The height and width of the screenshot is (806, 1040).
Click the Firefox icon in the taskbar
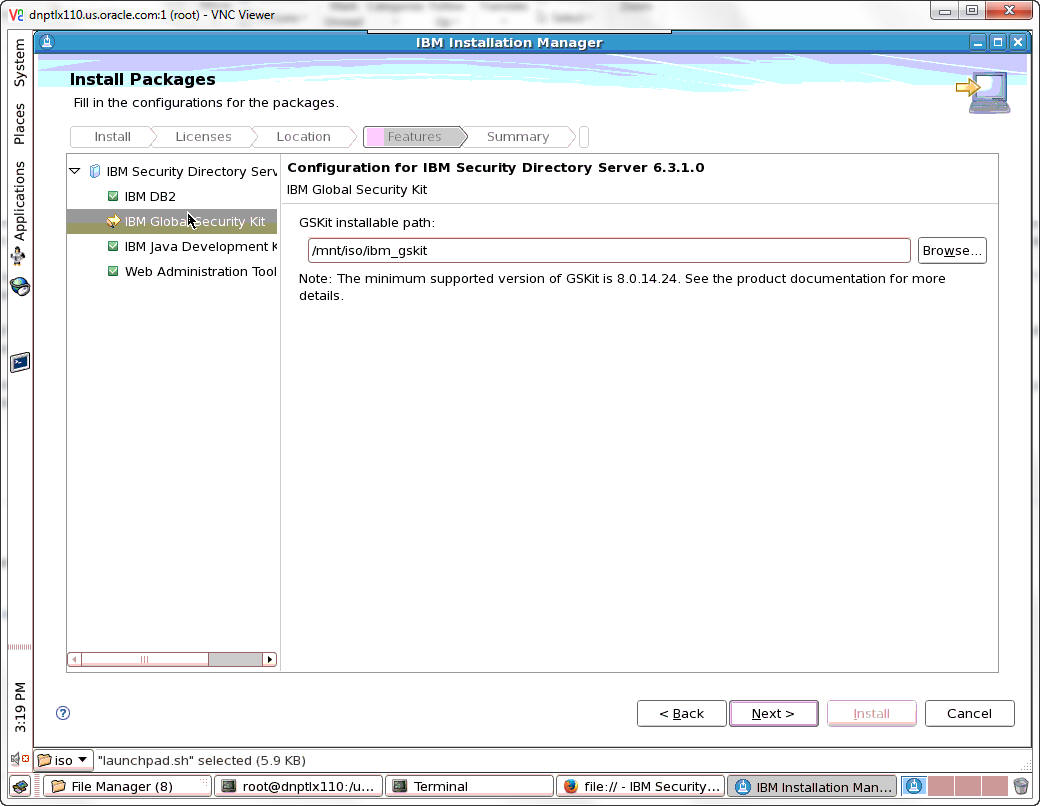pos(570,787)
